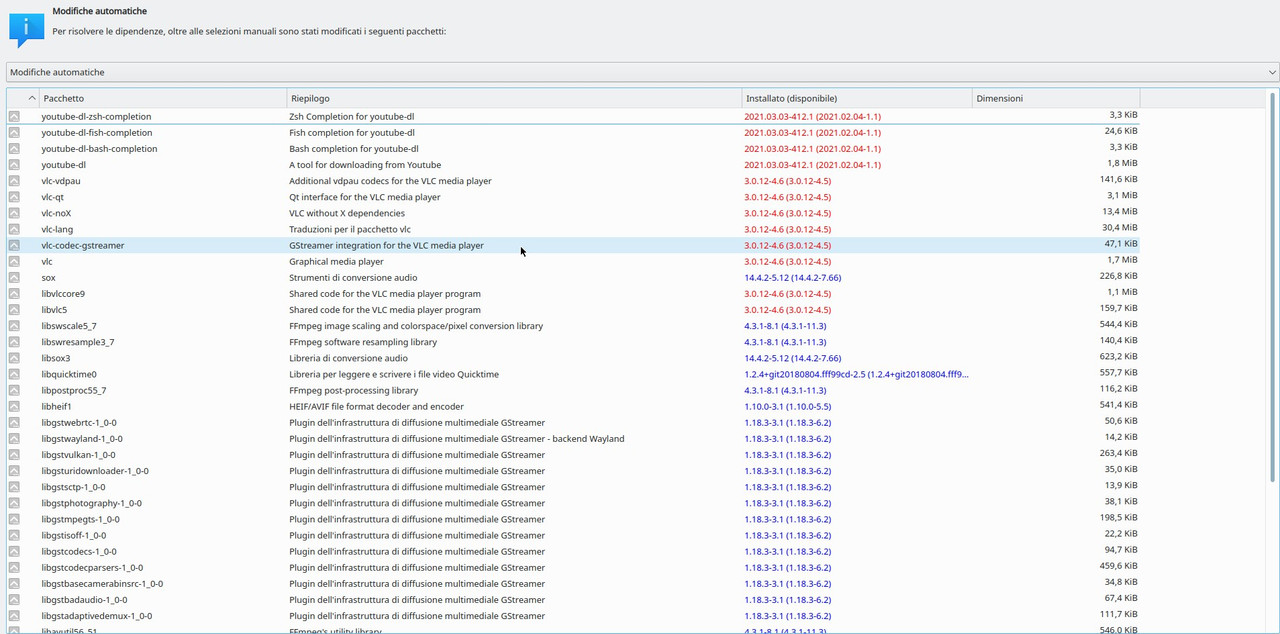Image resolution: width=1280 pixels, height=634 pixels.
Task: Click status icon next to libswscale5_7
Action: pyautogui.click(x=14, y=326)
